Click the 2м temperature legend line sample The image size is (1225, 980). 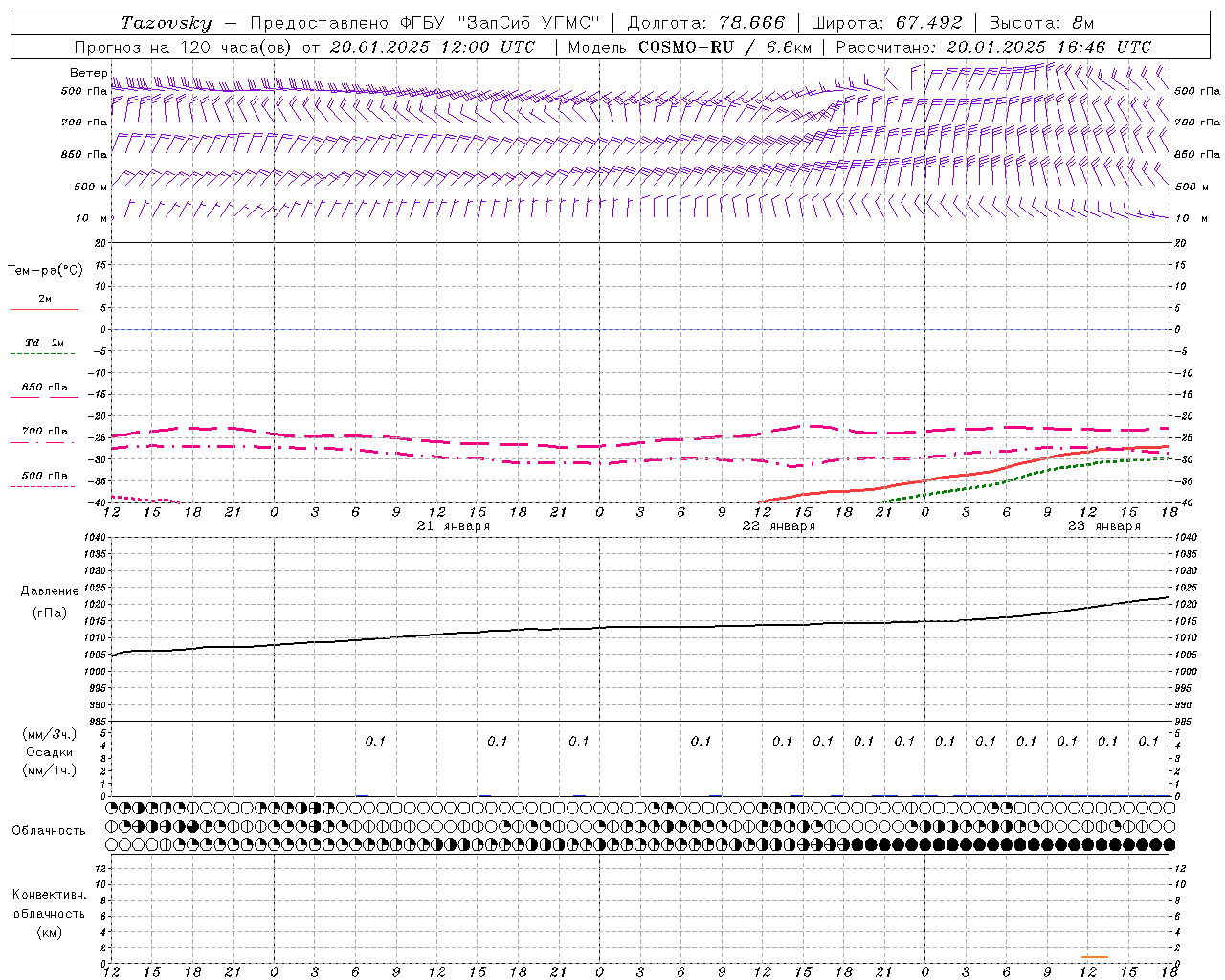point(44,310)
